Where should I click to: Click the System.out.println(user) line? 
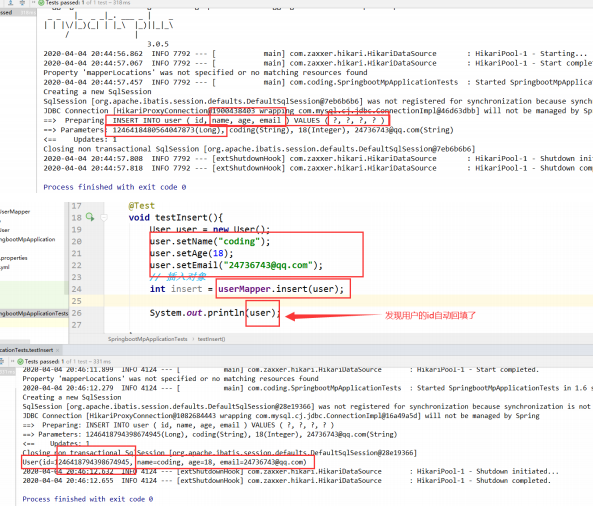pyautogui.click(x=214, y=313)
